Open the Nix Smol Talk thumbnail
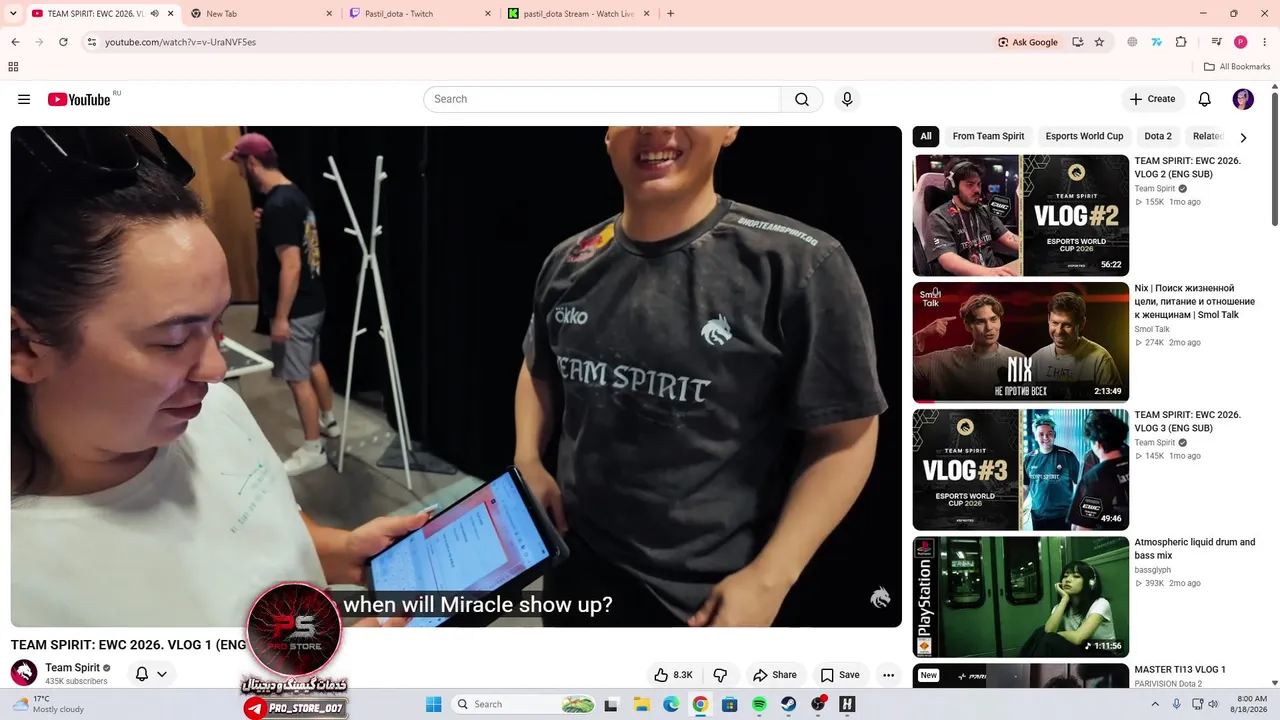1280x720 pixels. click(x=1020, y=342)
